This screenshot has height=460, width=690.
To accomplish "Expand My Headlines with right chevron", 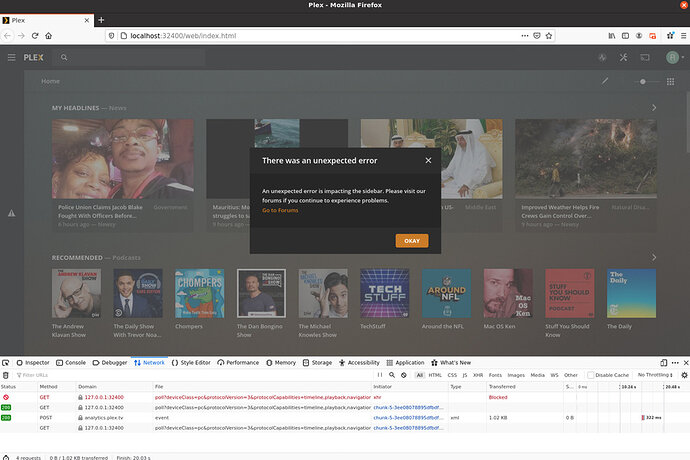I will [x=653, y=107].
